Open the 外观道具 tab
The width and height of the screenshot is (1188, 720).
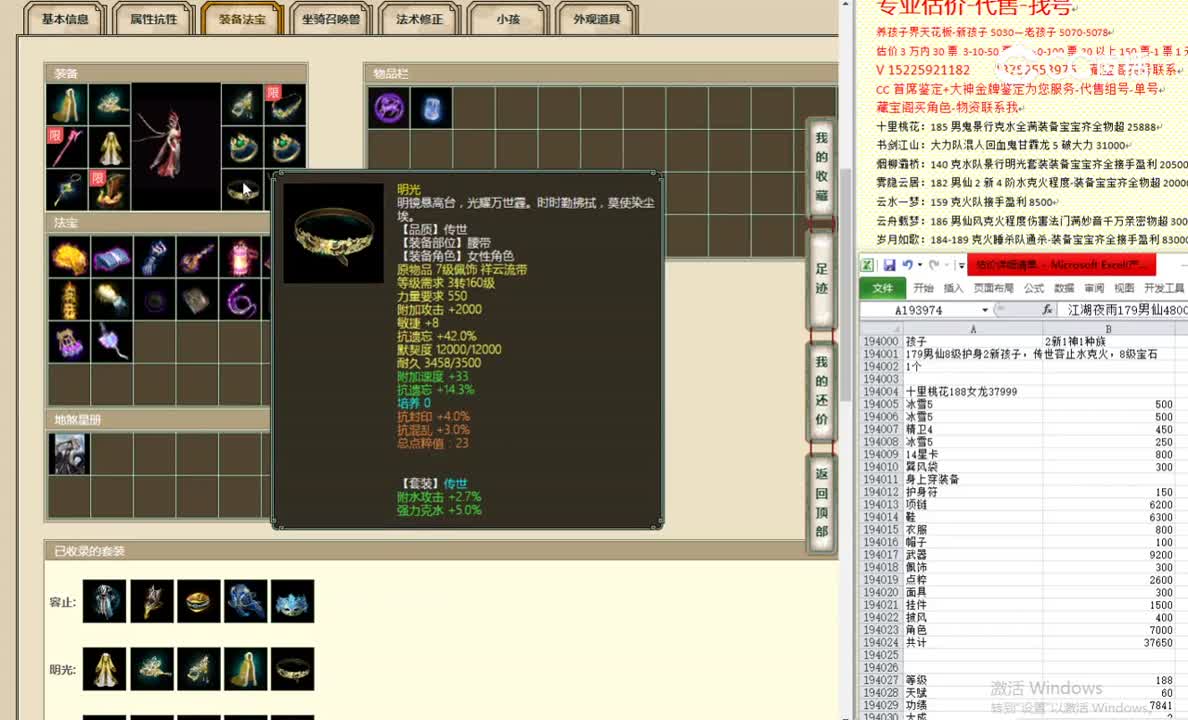point(597,19)
